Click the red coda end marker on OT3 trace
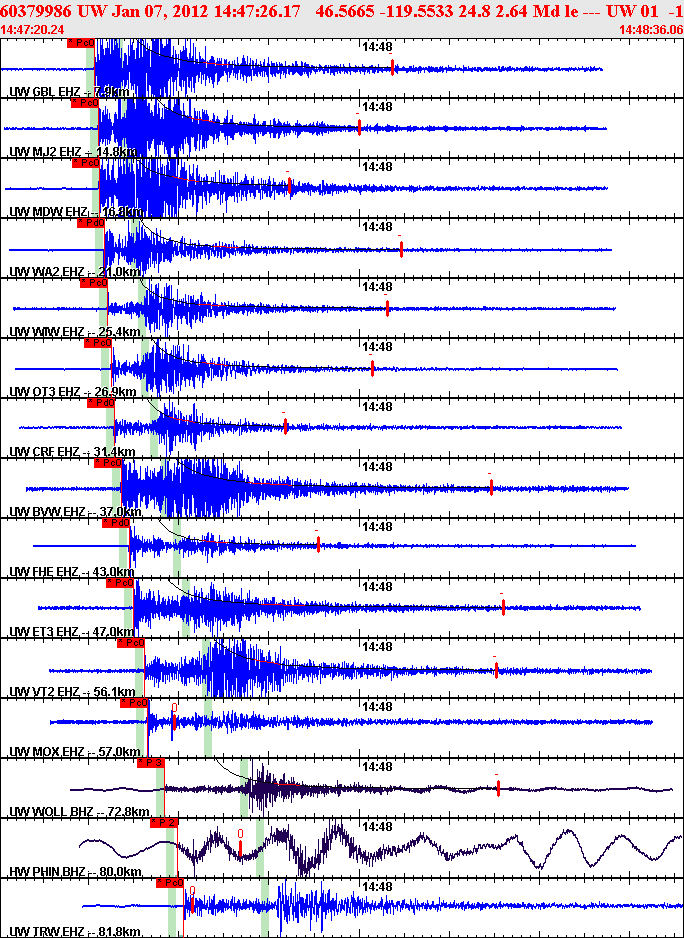Screen dimensions: 684x938 372,368
